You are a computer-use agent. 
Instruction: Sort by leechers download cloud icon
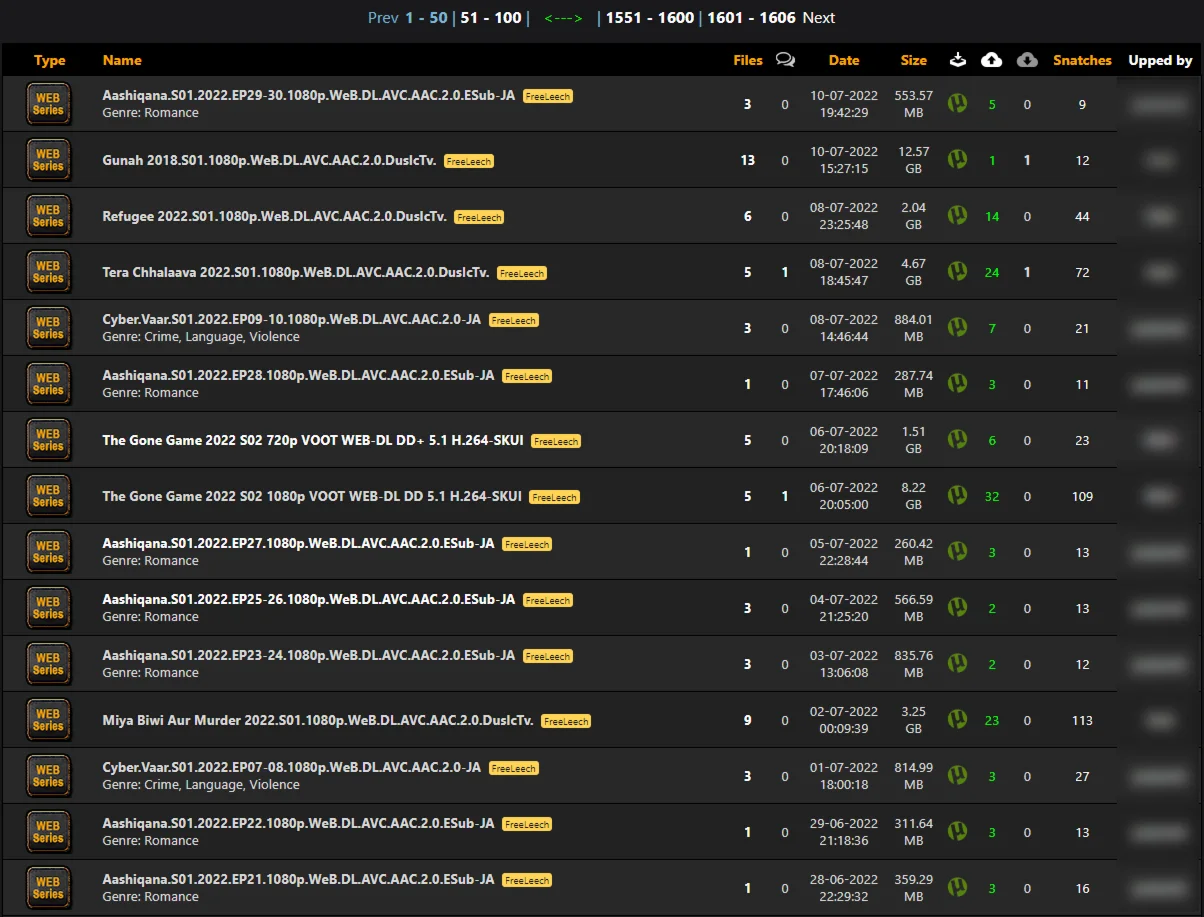click(1027, 60)
